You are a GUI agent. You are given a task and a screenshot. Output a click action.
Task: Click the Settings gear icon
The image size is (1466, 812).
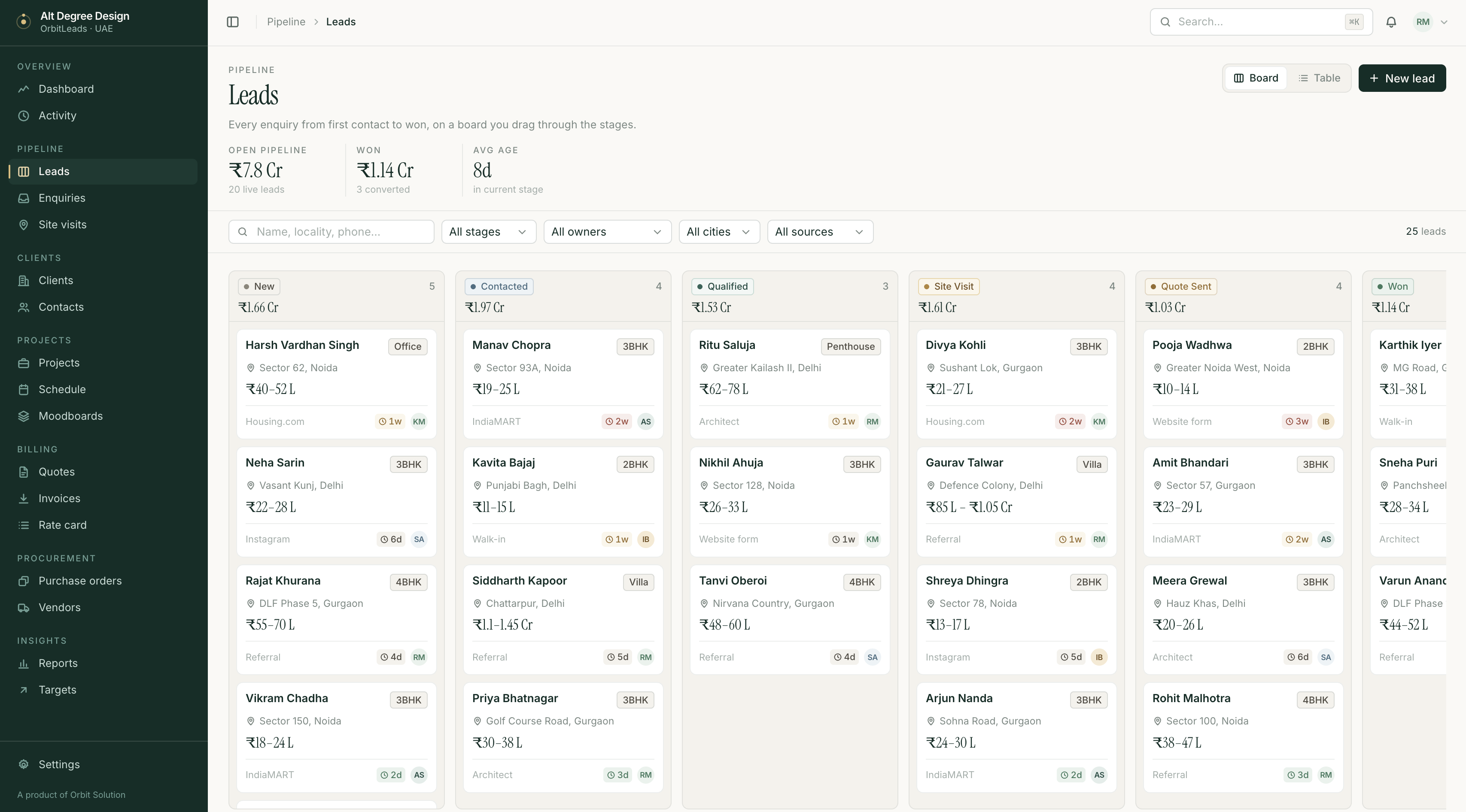pos(23,764)
